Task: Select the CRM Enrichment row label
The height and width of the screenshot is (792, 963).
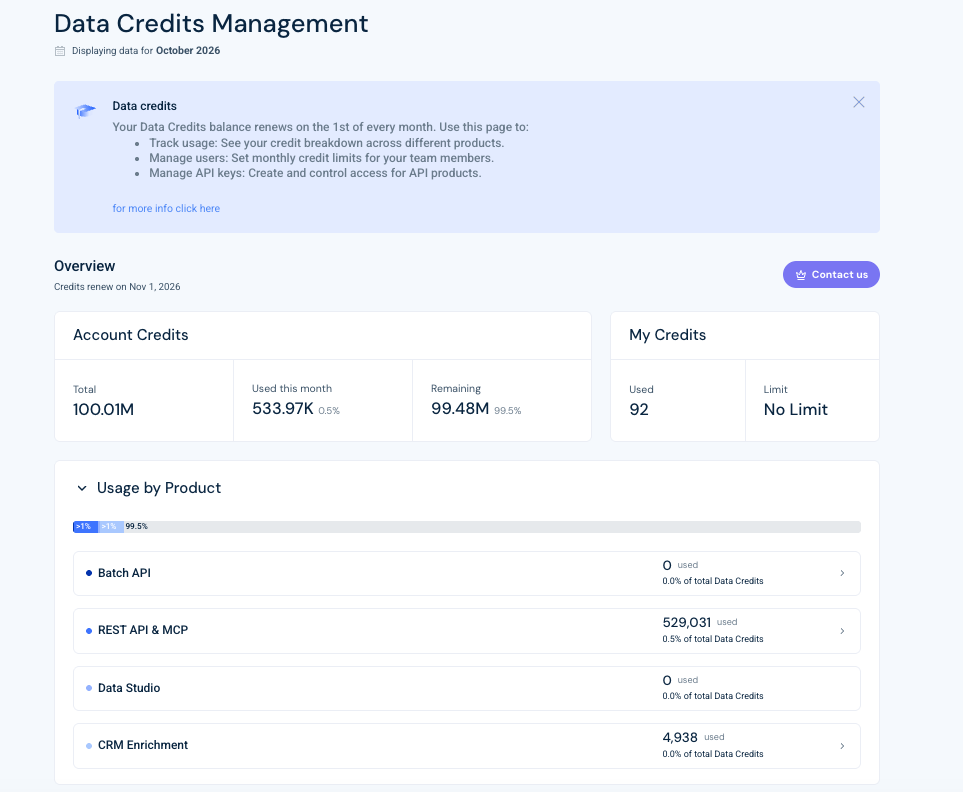Action: [143, 745]
